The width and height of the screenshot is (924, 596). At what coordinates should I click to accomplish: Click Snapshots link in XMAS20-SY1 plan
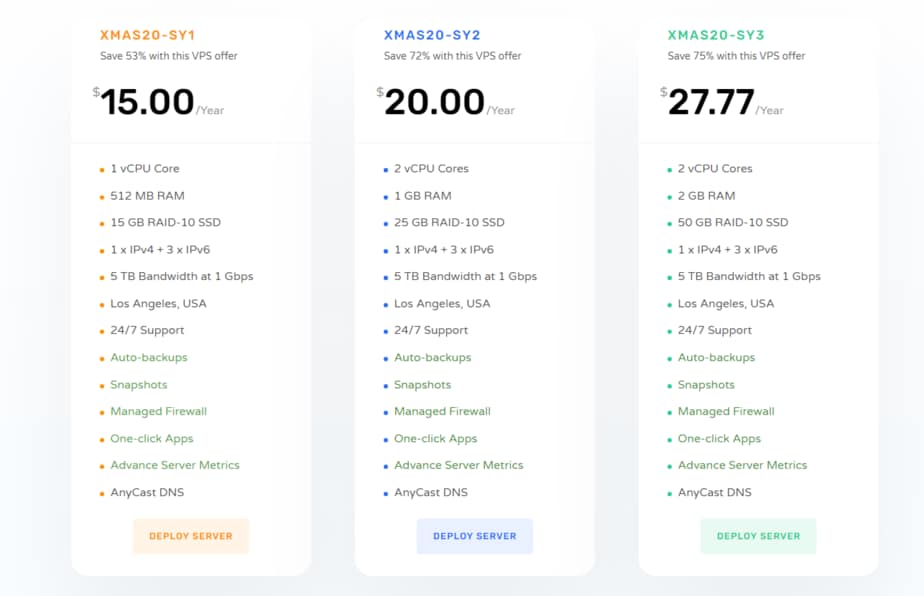coord(139,385)
